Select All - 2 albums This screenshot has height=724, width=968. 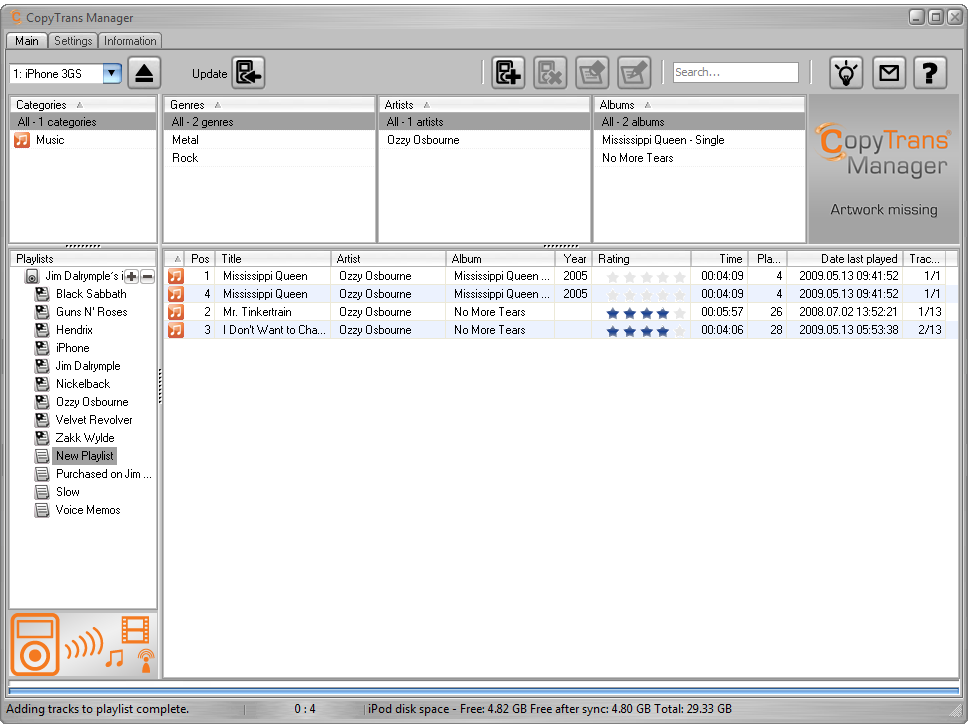[x=699, y=122]
